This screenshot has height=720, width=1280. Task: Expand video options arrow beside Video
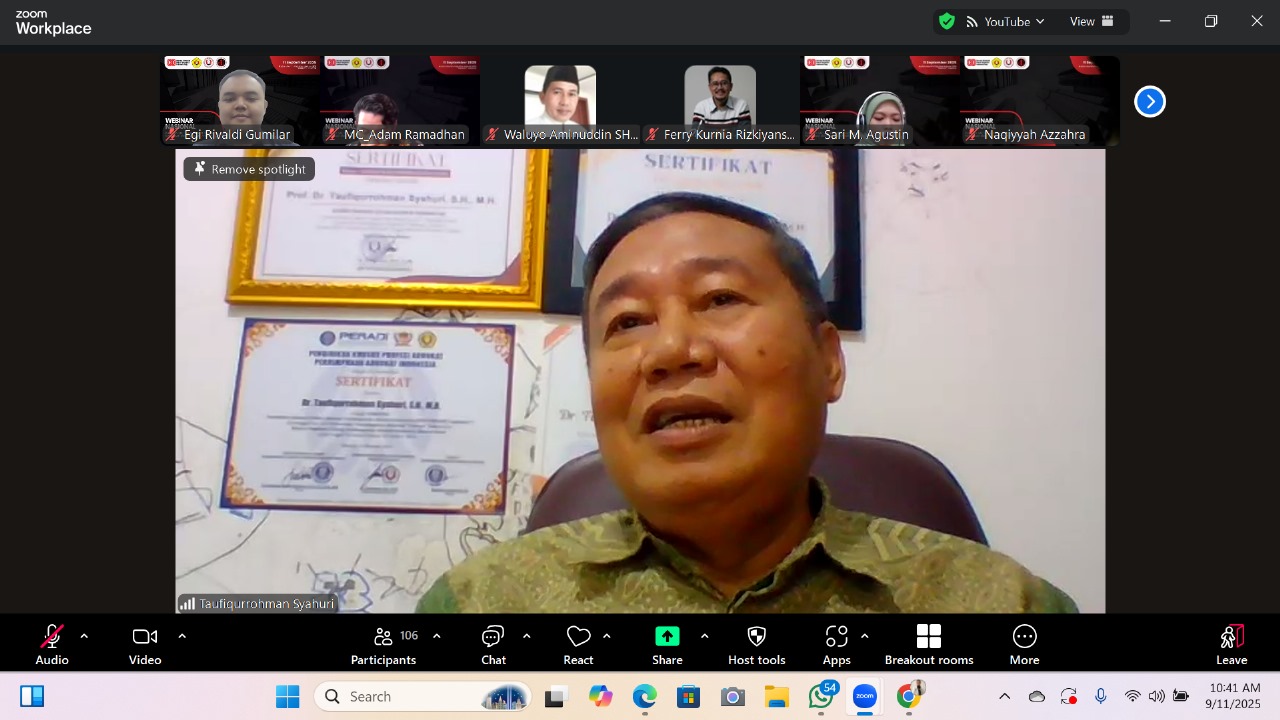point(182,636)
